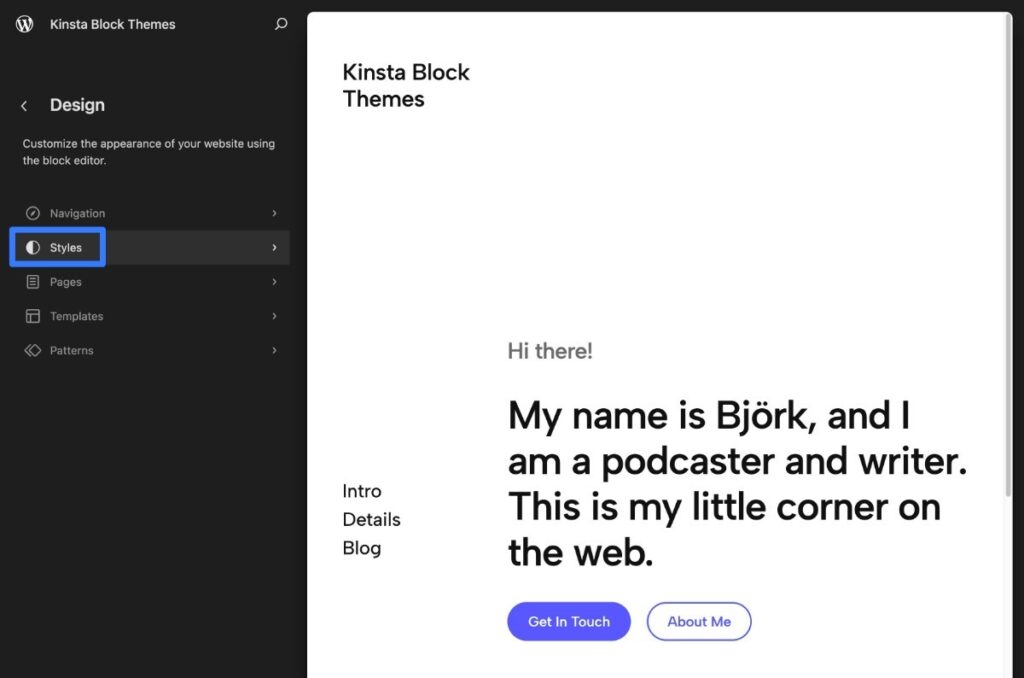The image size is (1024, 678).
Task: Click the Kinsta Block Themes site title
Action: [x=111, y=24]
